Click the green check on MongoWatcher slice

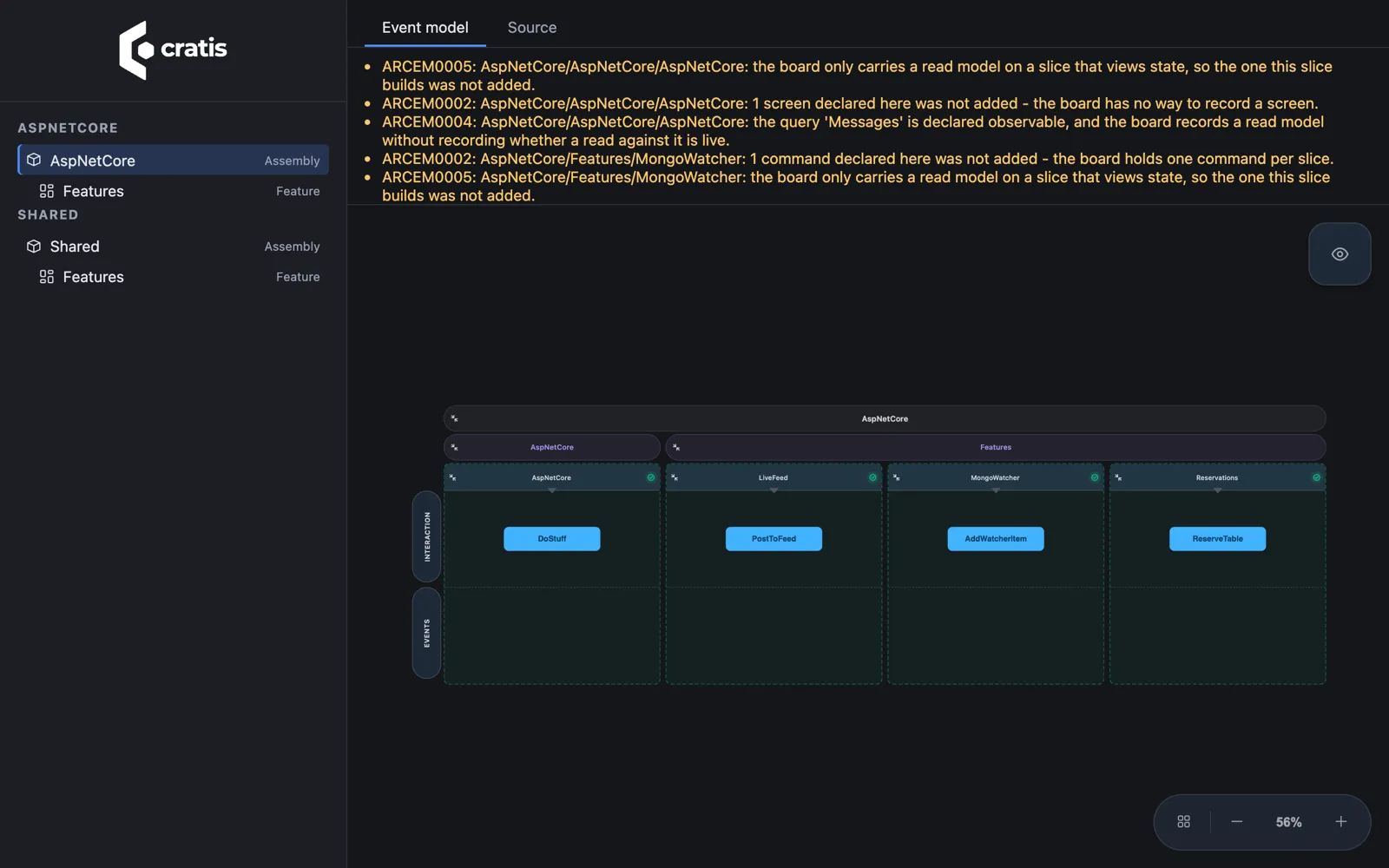[x=1095, y=477]
